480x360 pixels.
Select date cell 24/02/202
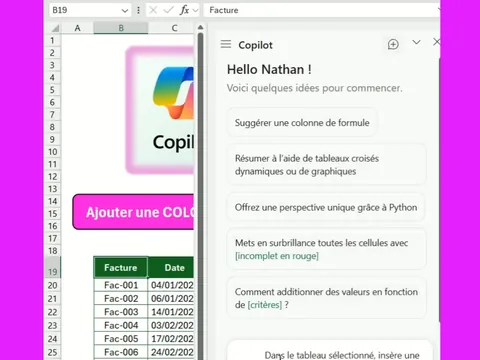click(x=171, y=352)
